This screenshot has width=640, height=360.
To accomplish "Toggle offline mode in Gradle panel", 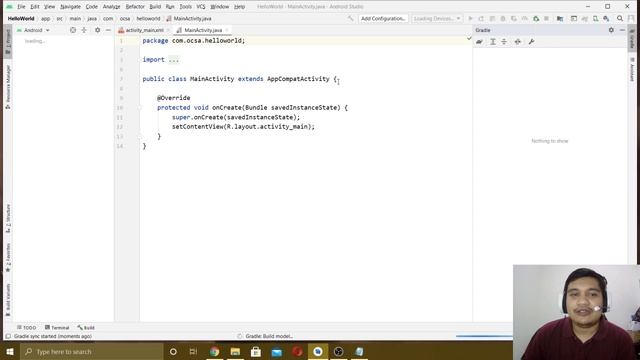I will coord(518,42).
